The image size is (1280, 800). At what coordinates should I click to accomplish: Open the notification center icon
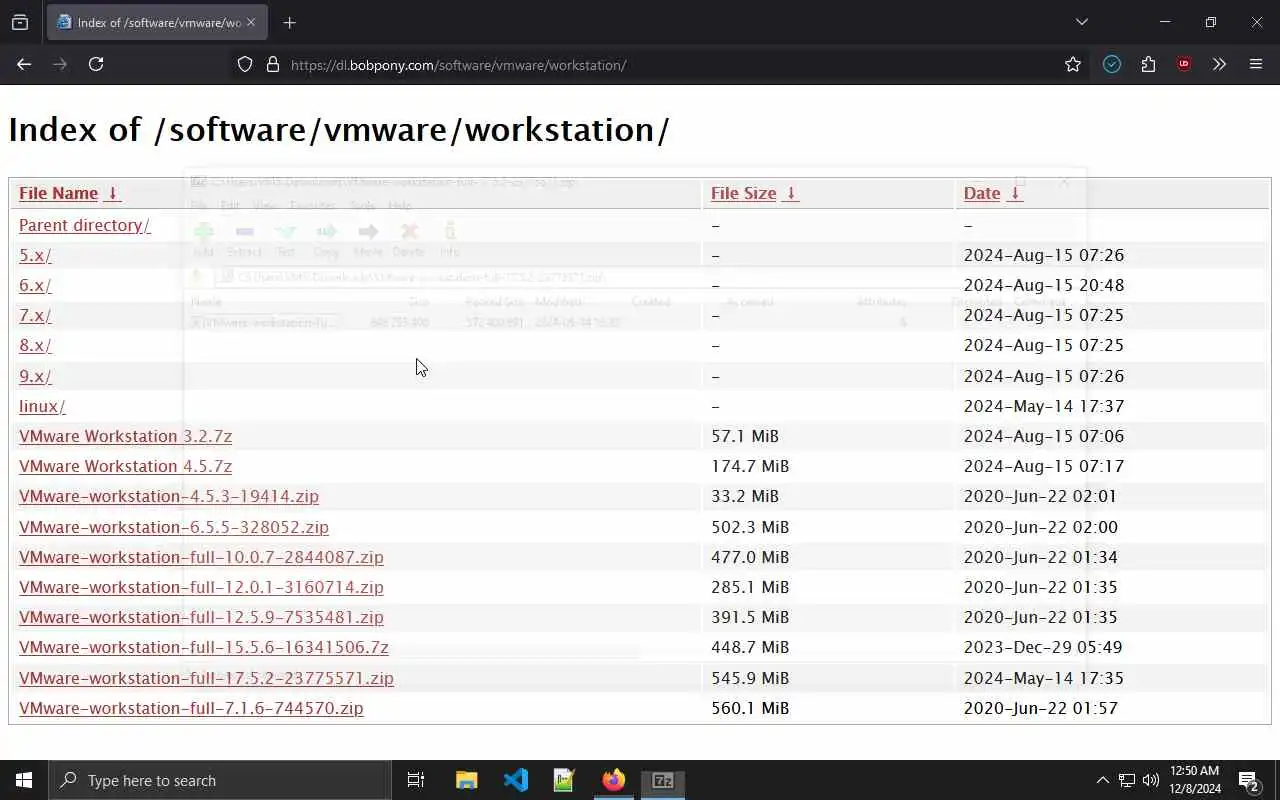(1249, 780)
